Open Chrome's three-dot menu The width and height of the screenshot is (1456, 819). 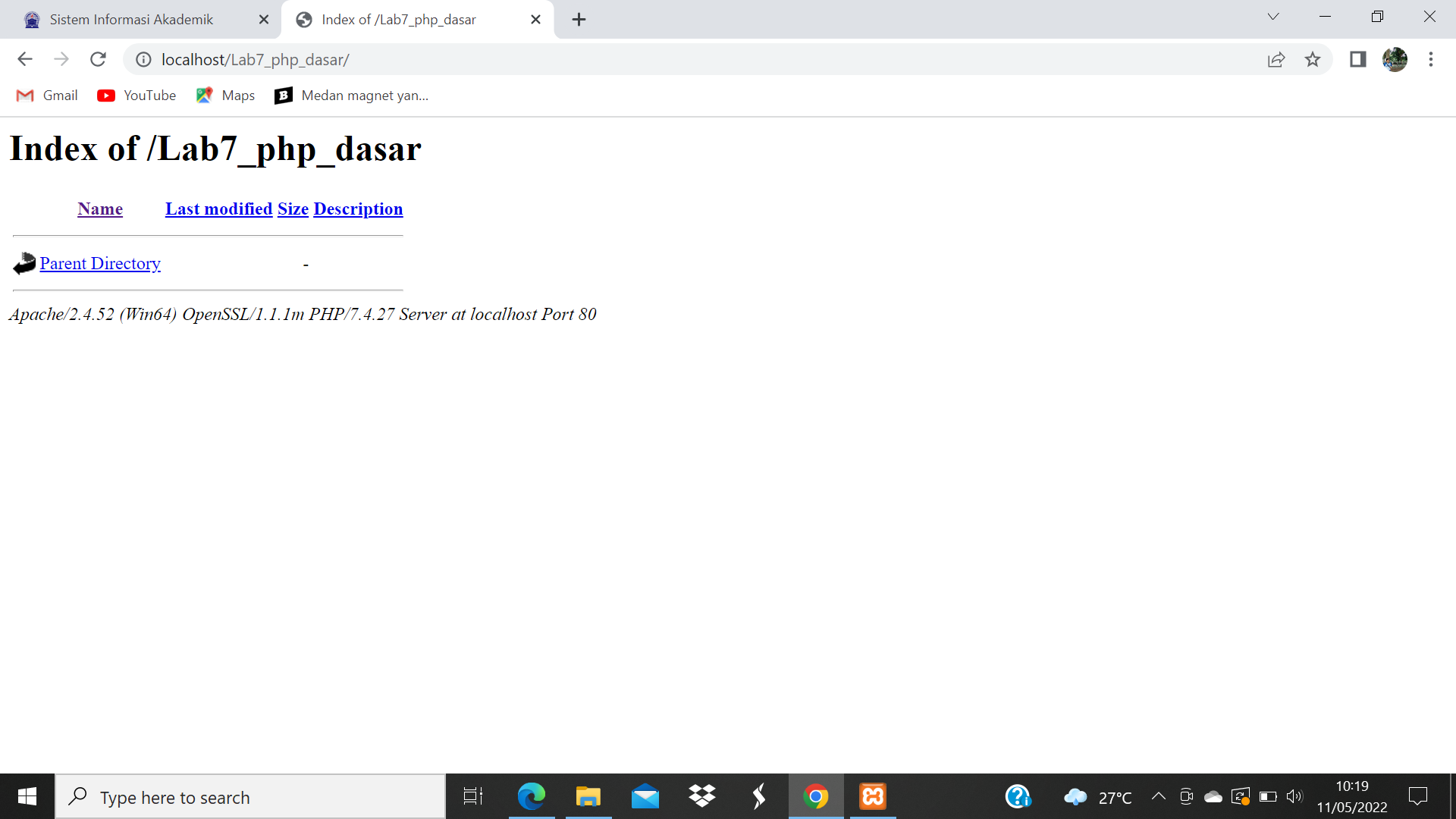tap(1431, 59)
